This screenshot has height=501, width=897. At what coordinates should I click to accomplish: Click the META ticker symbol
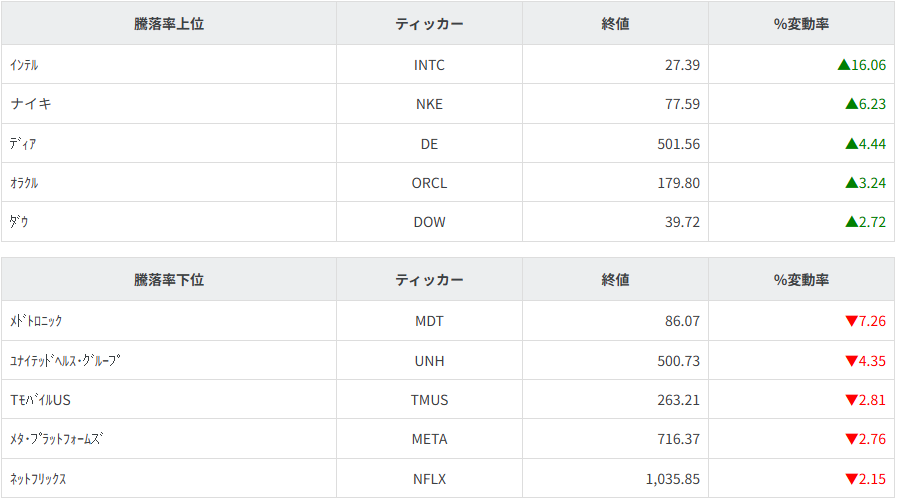(429, 439)
